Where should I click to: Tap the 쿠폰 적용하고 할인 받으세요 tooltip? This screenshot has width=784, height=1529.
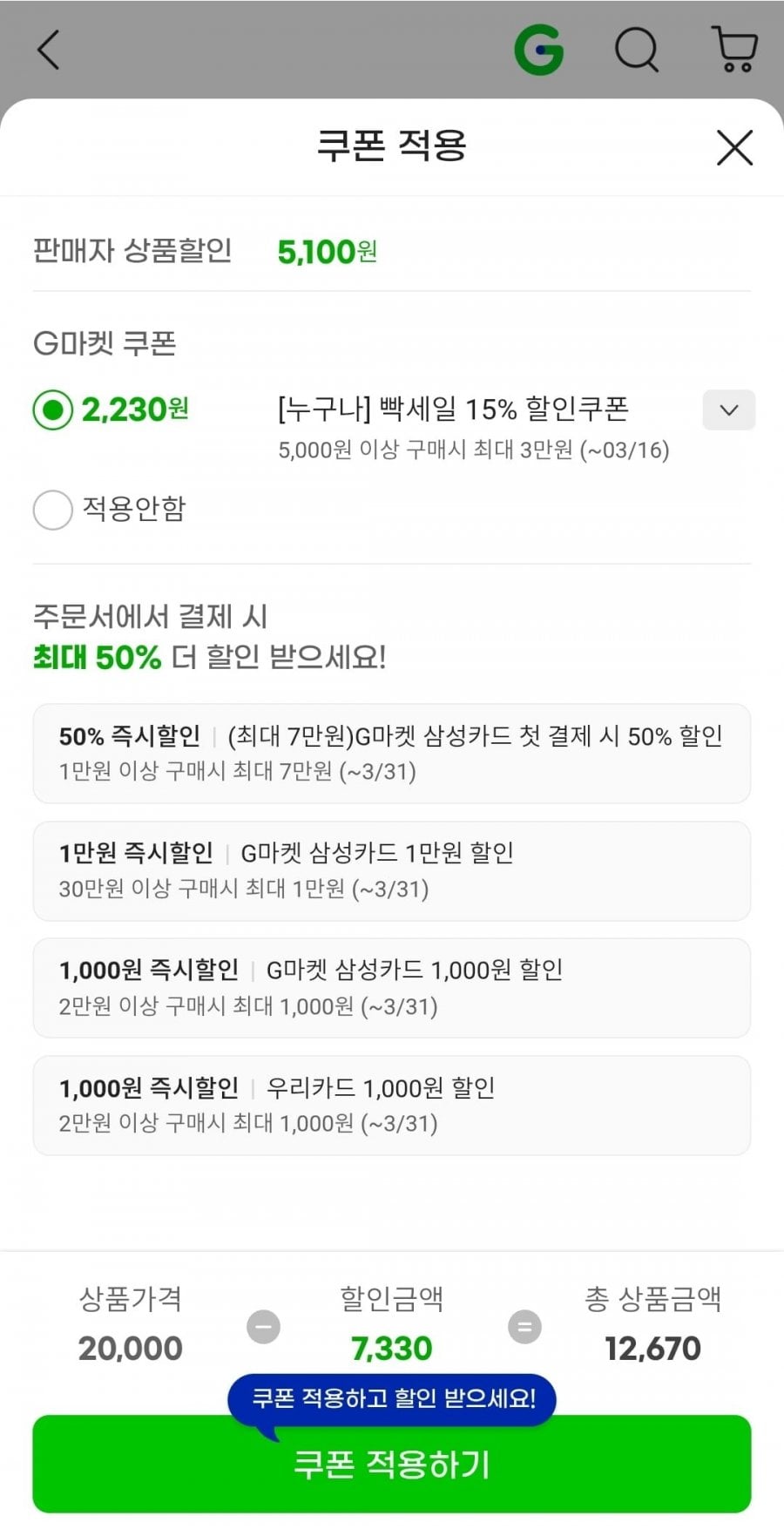pyautogui.click(x=393, y=1398)
